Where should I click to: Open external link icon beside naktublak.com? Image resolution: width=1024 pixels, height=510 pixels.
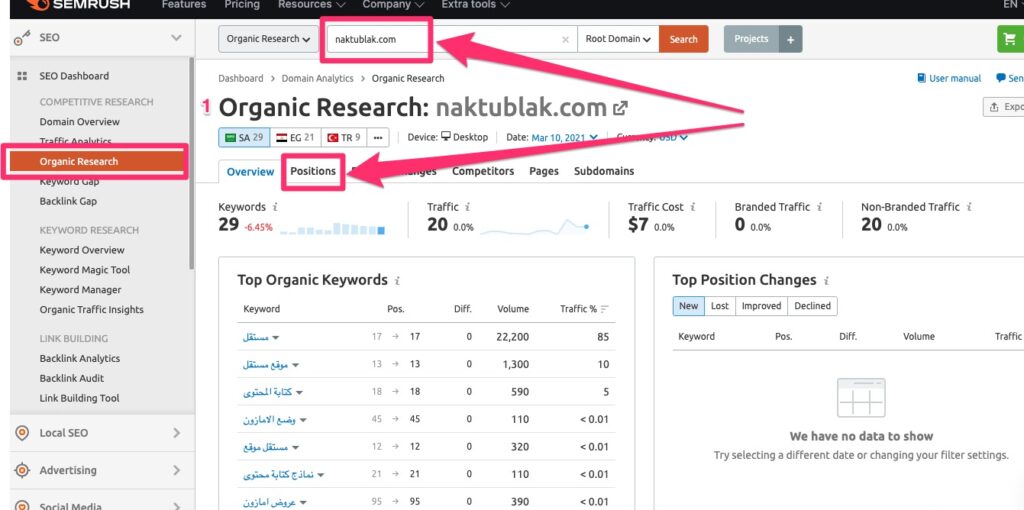click(x=621, y=108)
